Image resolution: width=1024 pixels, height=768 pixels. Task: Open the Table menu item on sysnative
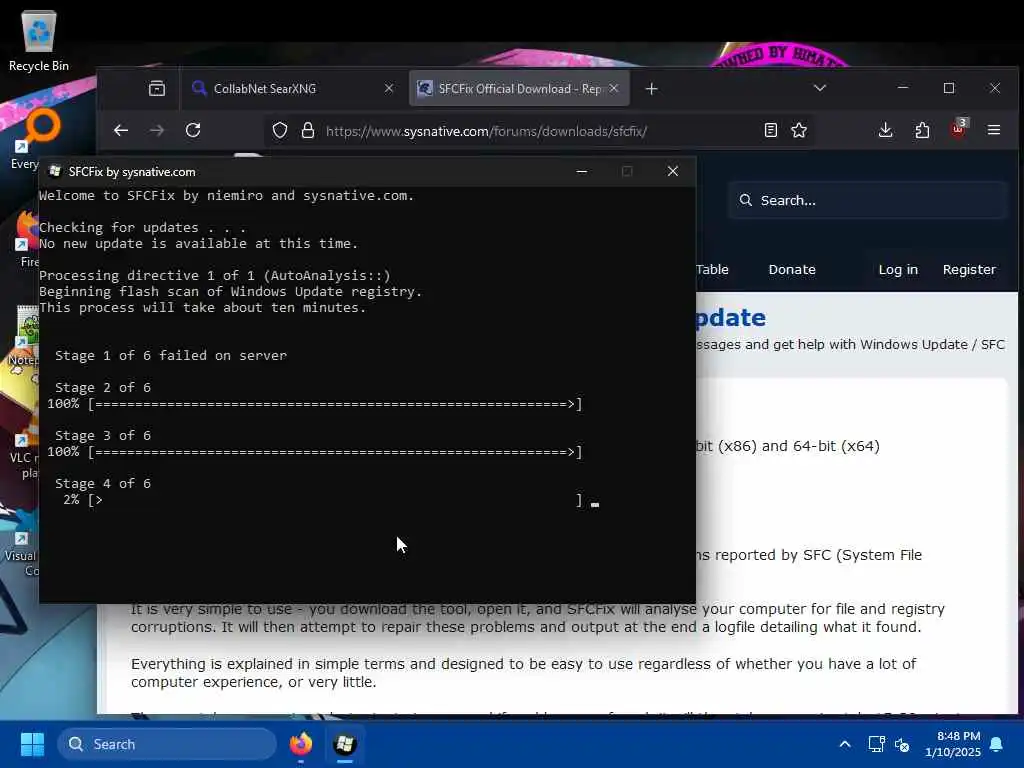(x=712, y=270)
